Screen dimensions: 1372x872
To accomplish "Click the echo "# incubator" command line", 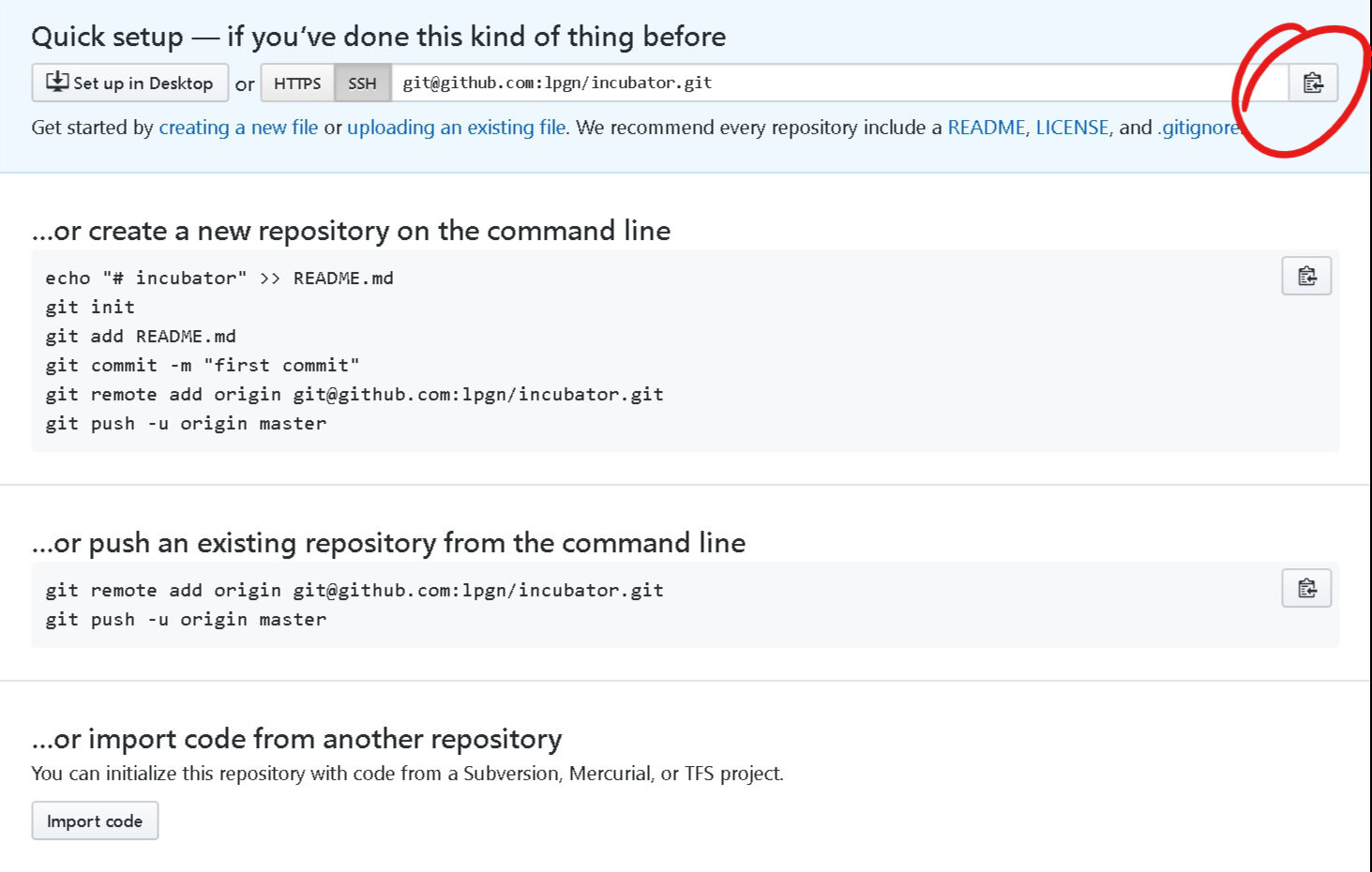I will 219,278.
